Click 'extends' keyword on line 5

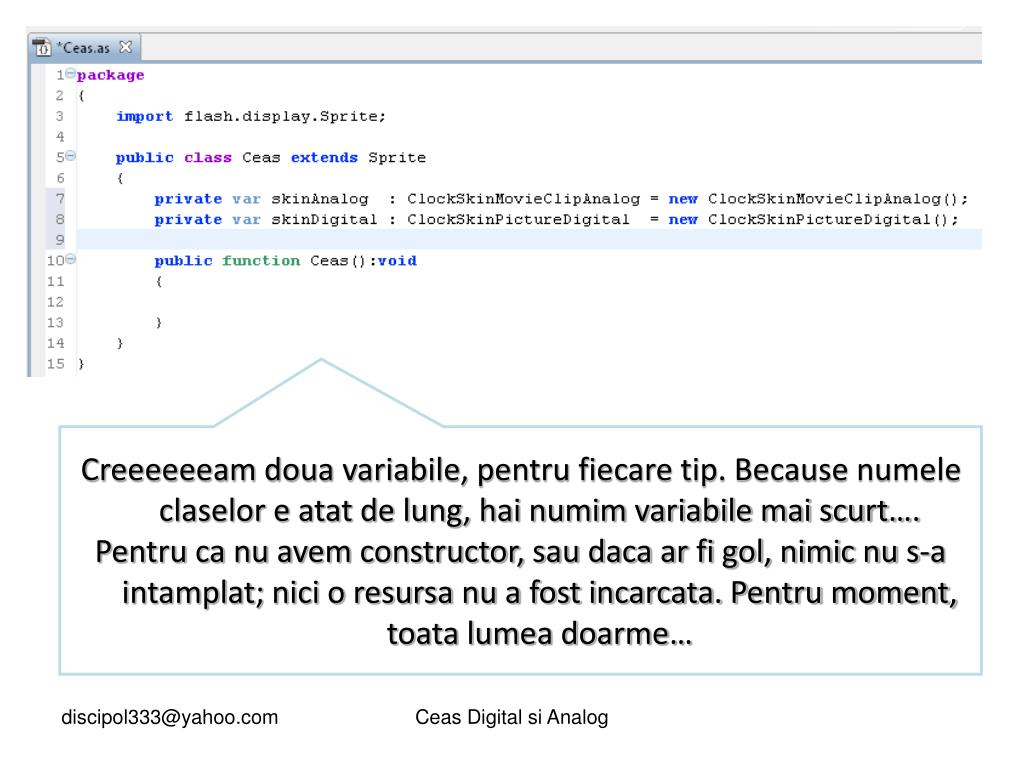click(x=324, y=157)
